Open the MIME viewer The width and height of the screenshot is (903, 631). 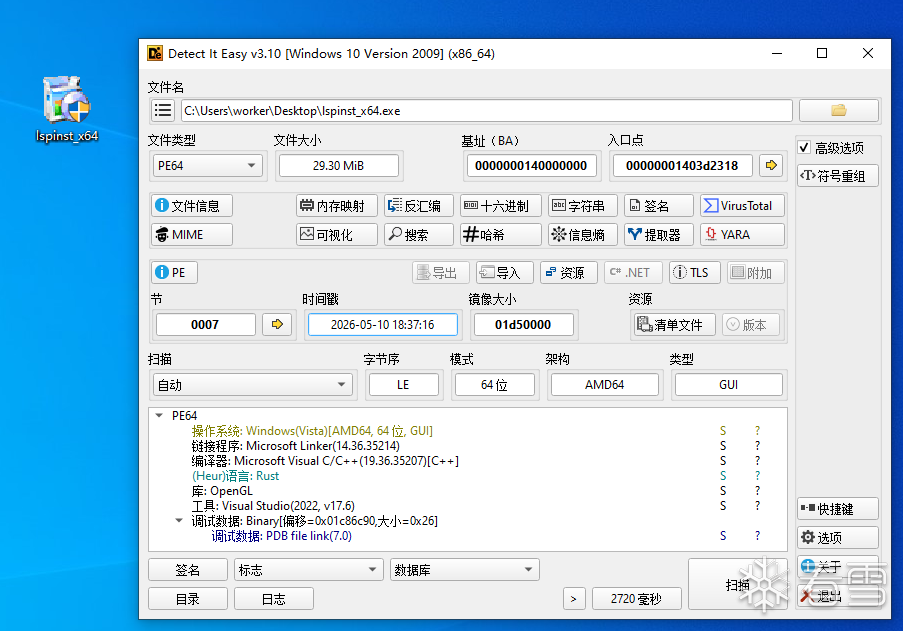pos(192,235)
